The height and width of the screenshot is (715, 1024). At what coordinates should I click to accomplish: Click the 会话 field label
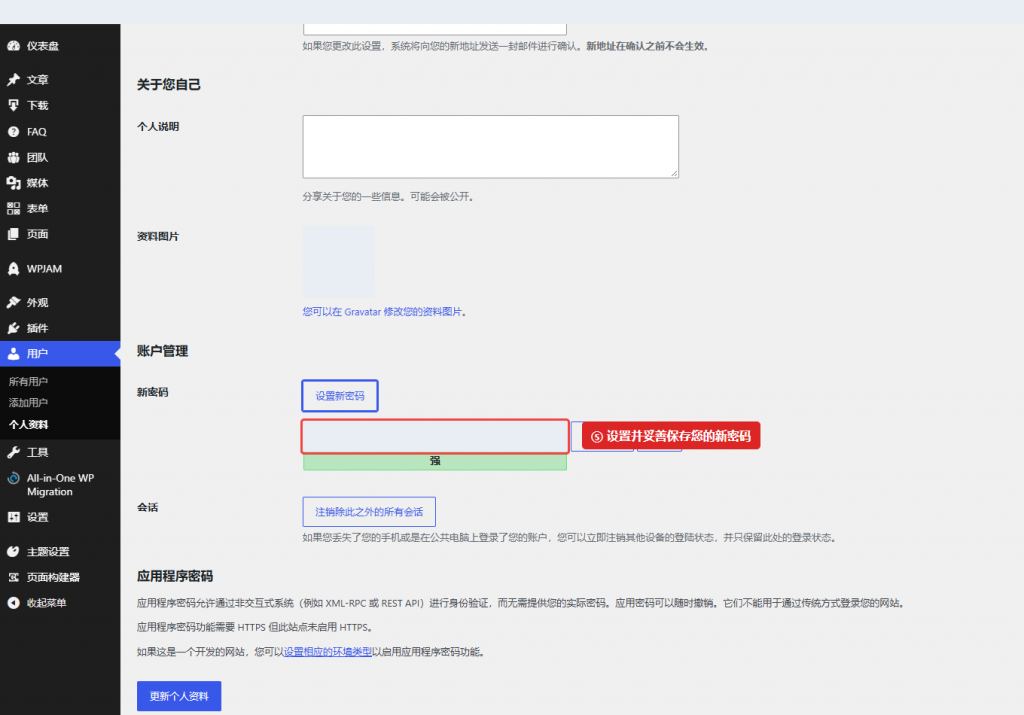click(148, 507)
